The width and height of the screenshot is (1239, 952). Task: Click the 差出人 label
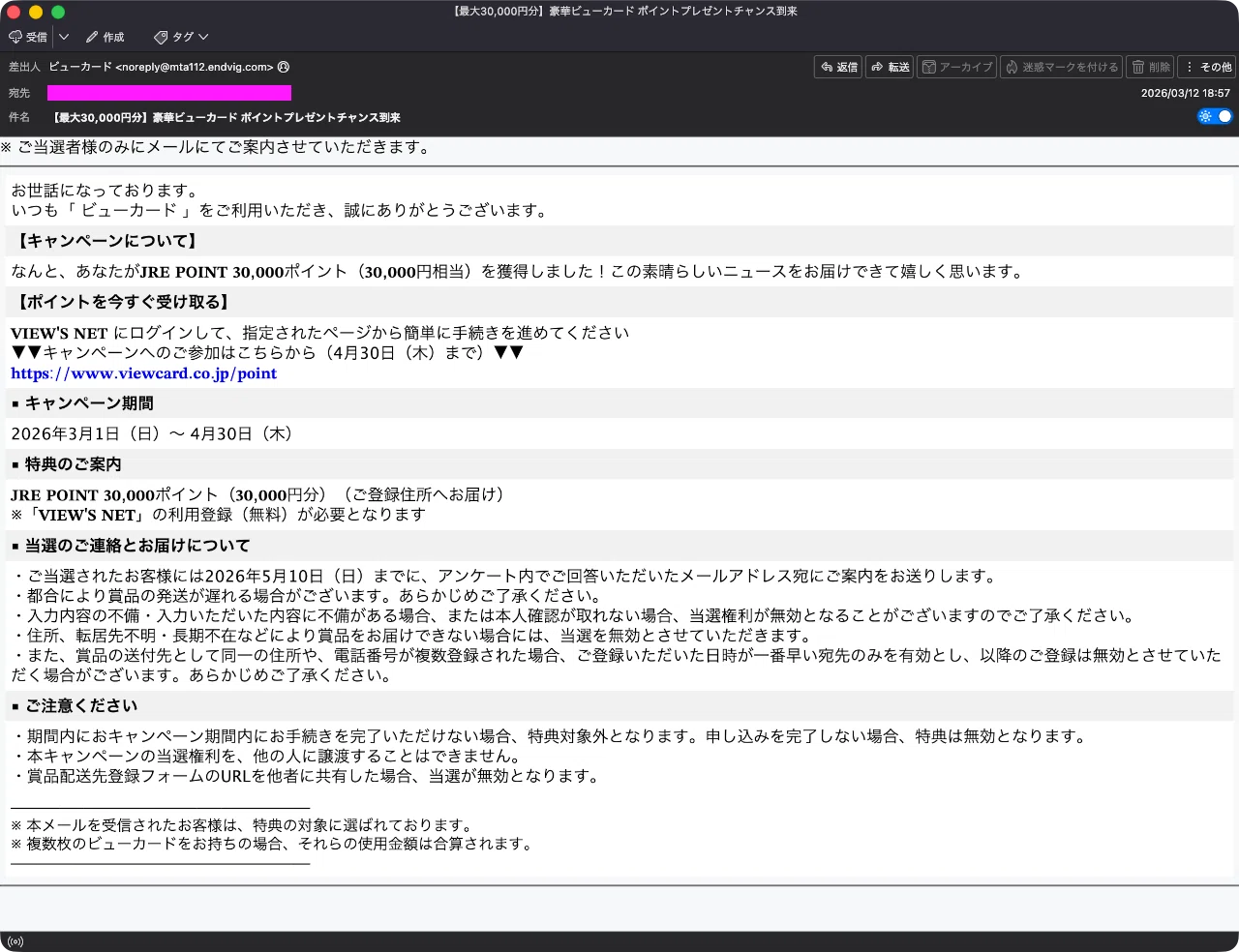point(24,67)
